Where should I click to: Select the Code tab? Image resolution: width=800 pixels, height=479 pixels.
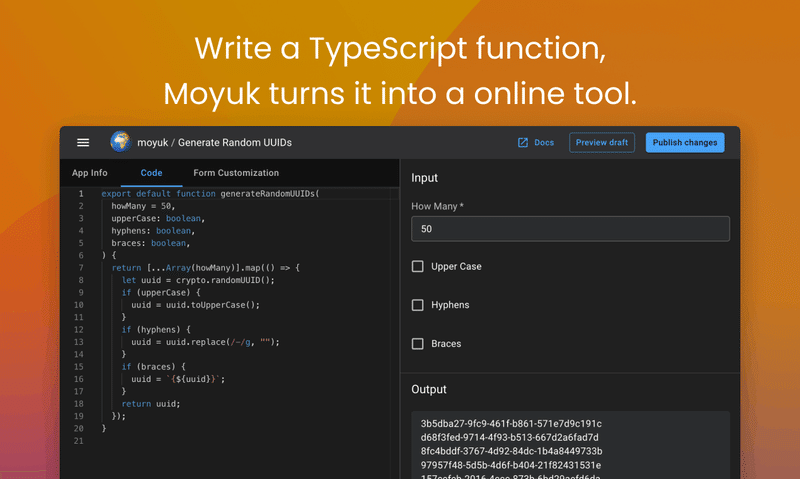point(152,173)
